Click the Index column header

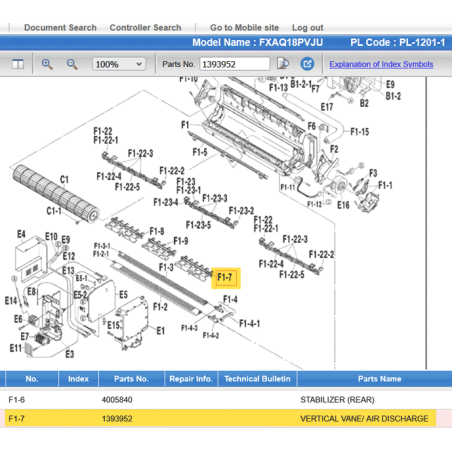tap(78, 379)
